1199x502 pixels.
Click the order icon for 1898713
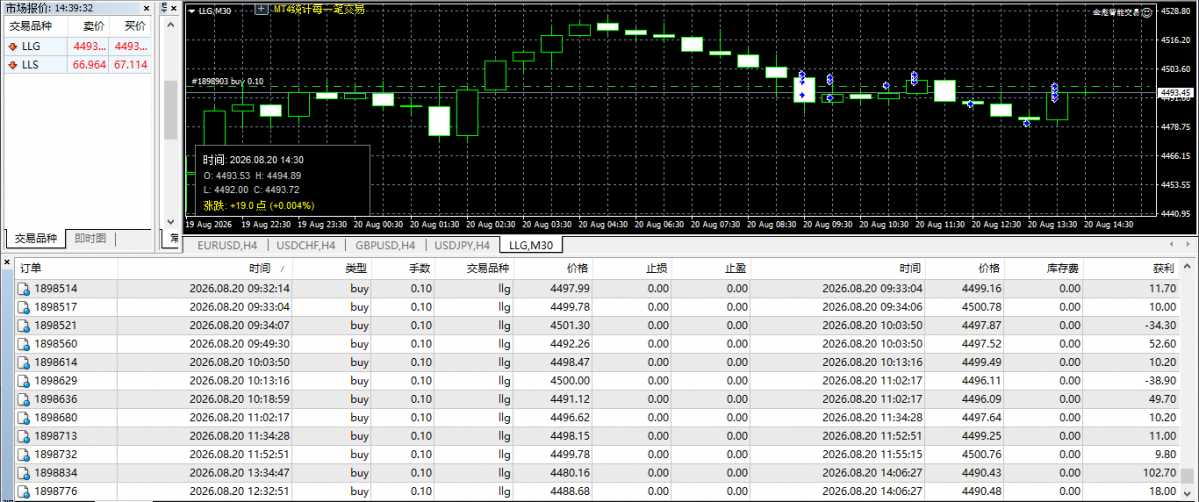pyautogui.click(x=24, y=435)
